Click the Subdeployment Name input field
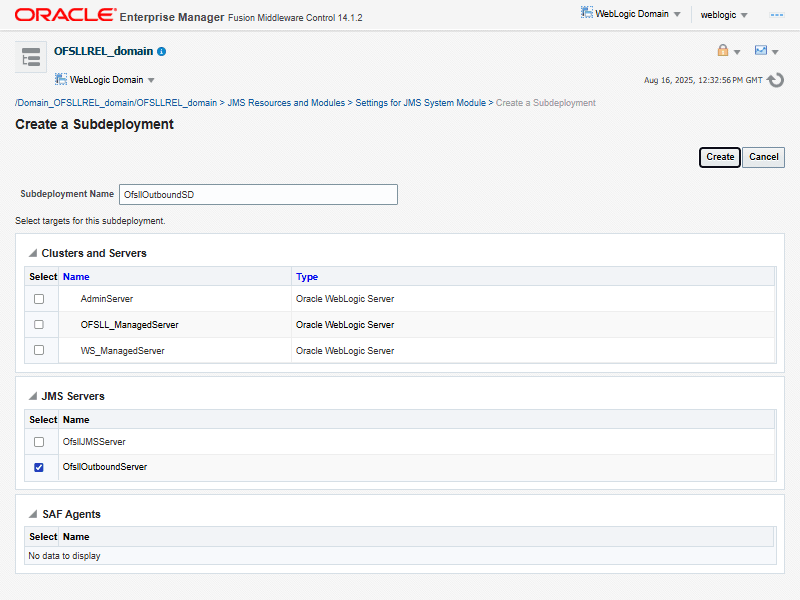 258,194
